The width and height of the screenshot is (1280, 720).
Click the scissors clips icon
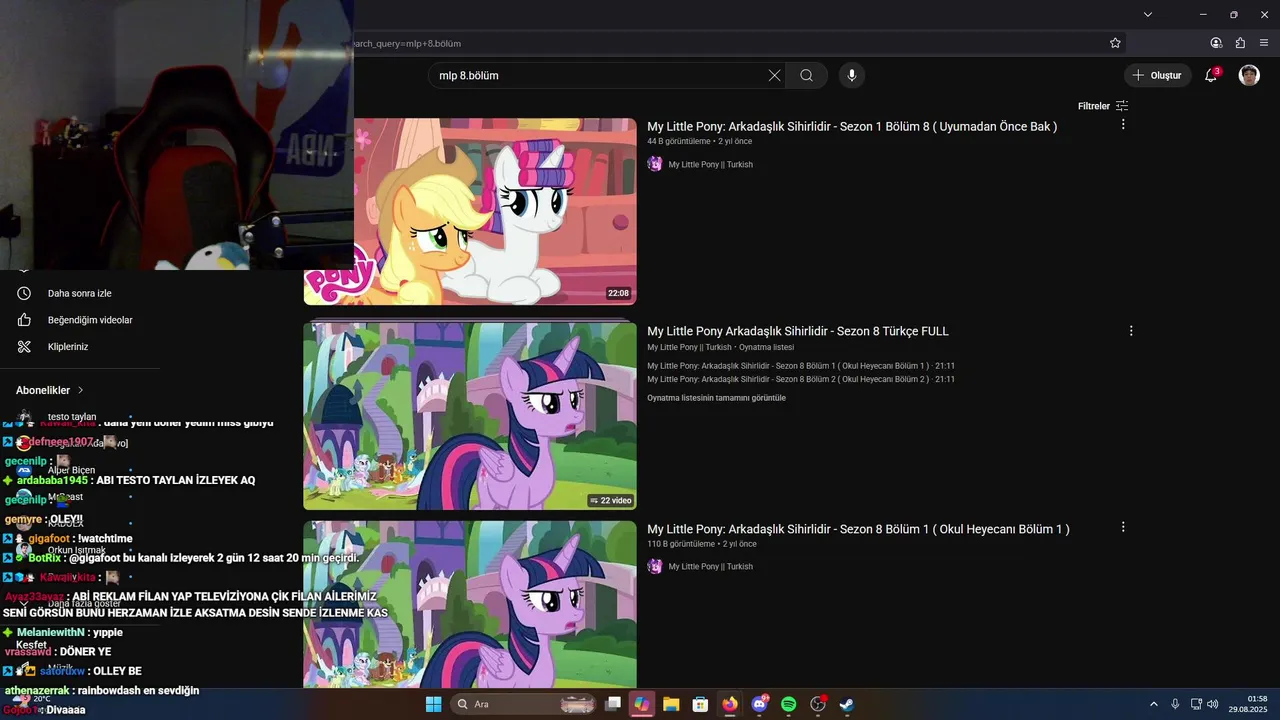pyautogui.click(x=24, y=347)
